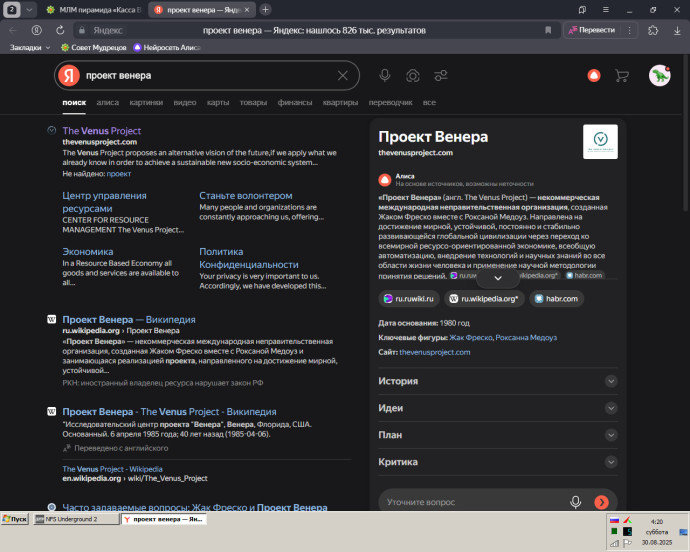The image size is (690, 552).
Task: Expand the Критика section
Action: (x=498, y=462)
